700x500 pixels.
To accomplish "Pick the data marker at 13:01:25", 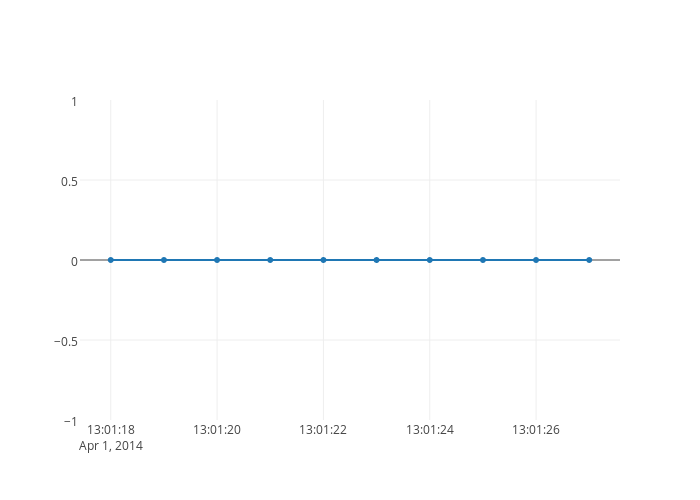I will [483, 260].
